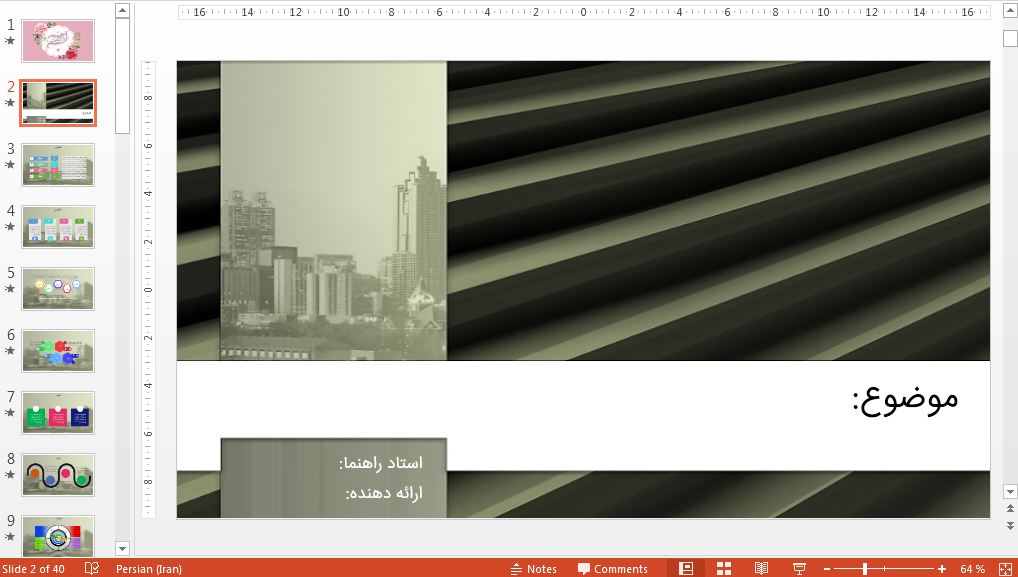Switch to Reading View
Image resolution: width=1018 pixels, height=577 pixels.
tap(761, 568)
